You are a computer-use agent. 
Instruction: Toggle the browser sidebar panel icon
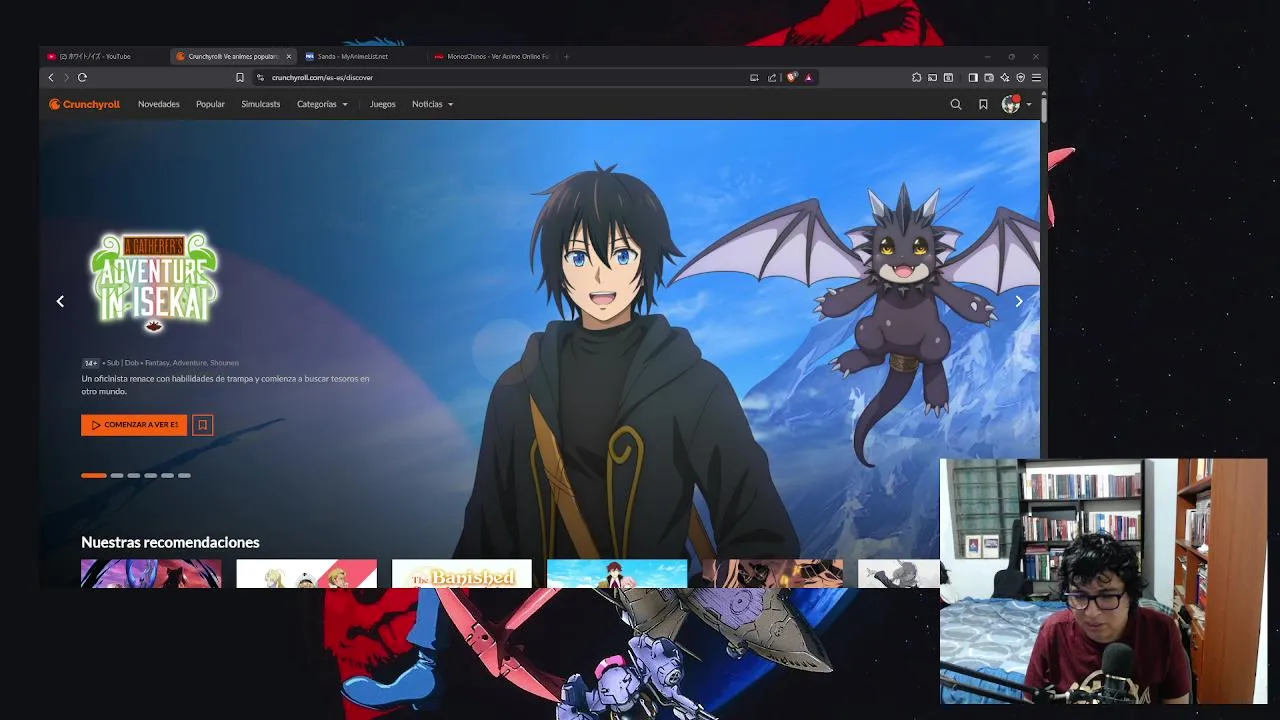point(972,77)
